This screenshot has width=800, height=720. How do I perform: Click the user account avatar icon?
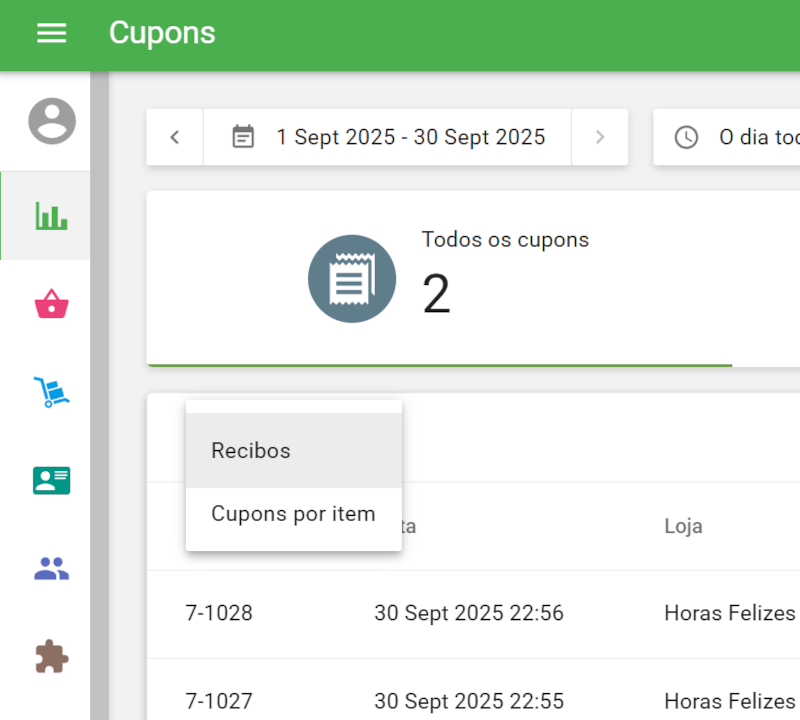pos(51,122)
